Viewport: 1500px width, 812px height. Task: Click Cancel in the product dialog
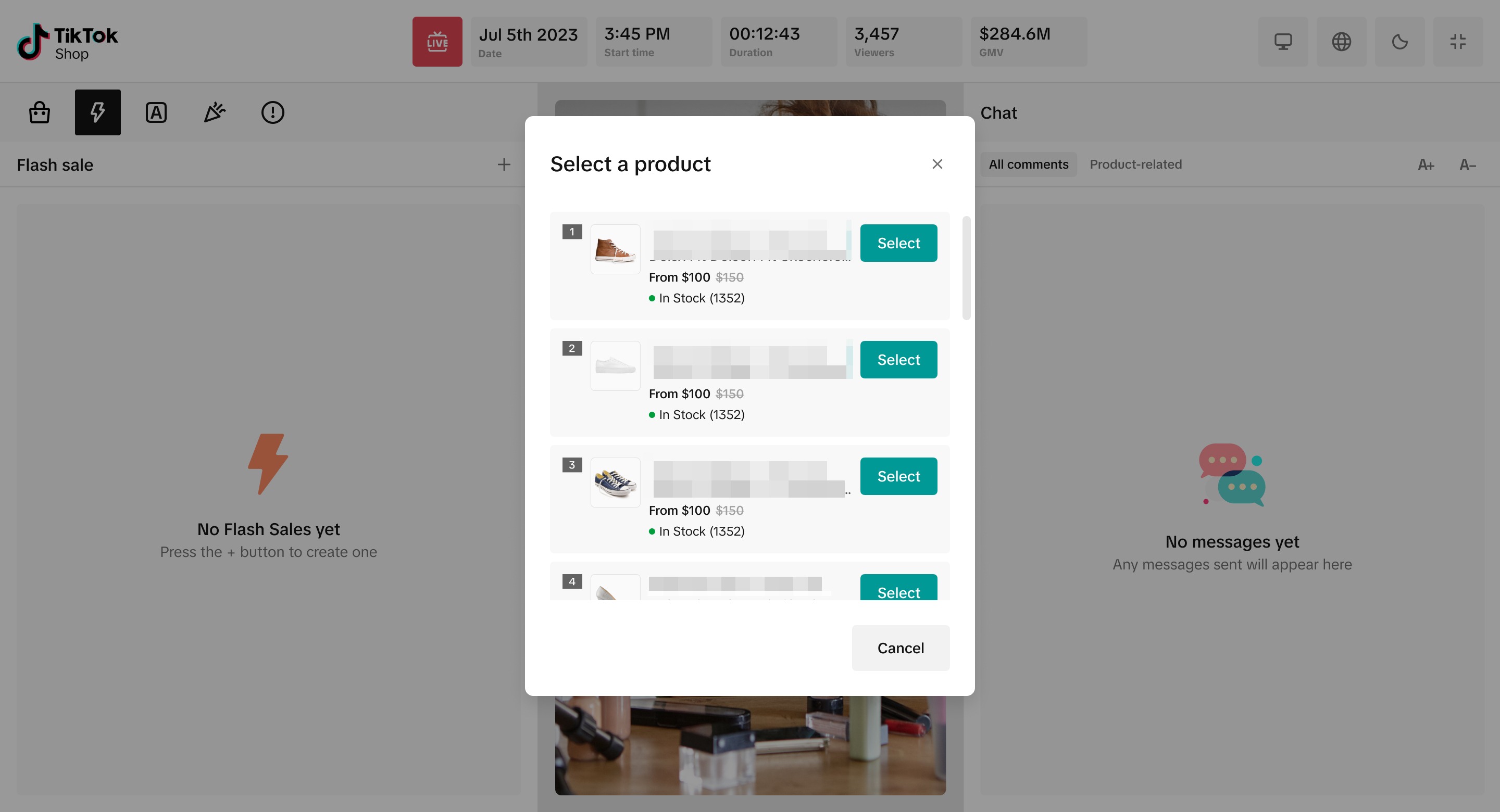(900, 648)
